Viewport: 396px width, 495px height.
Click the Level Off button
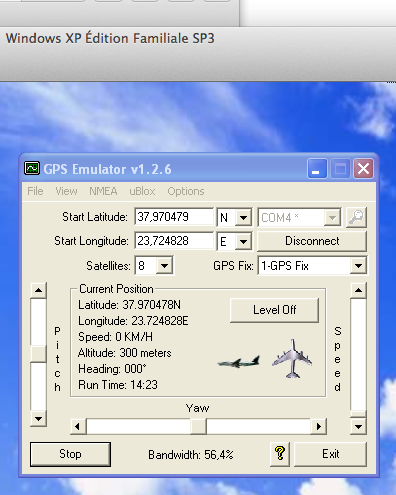tap(274, 310)
